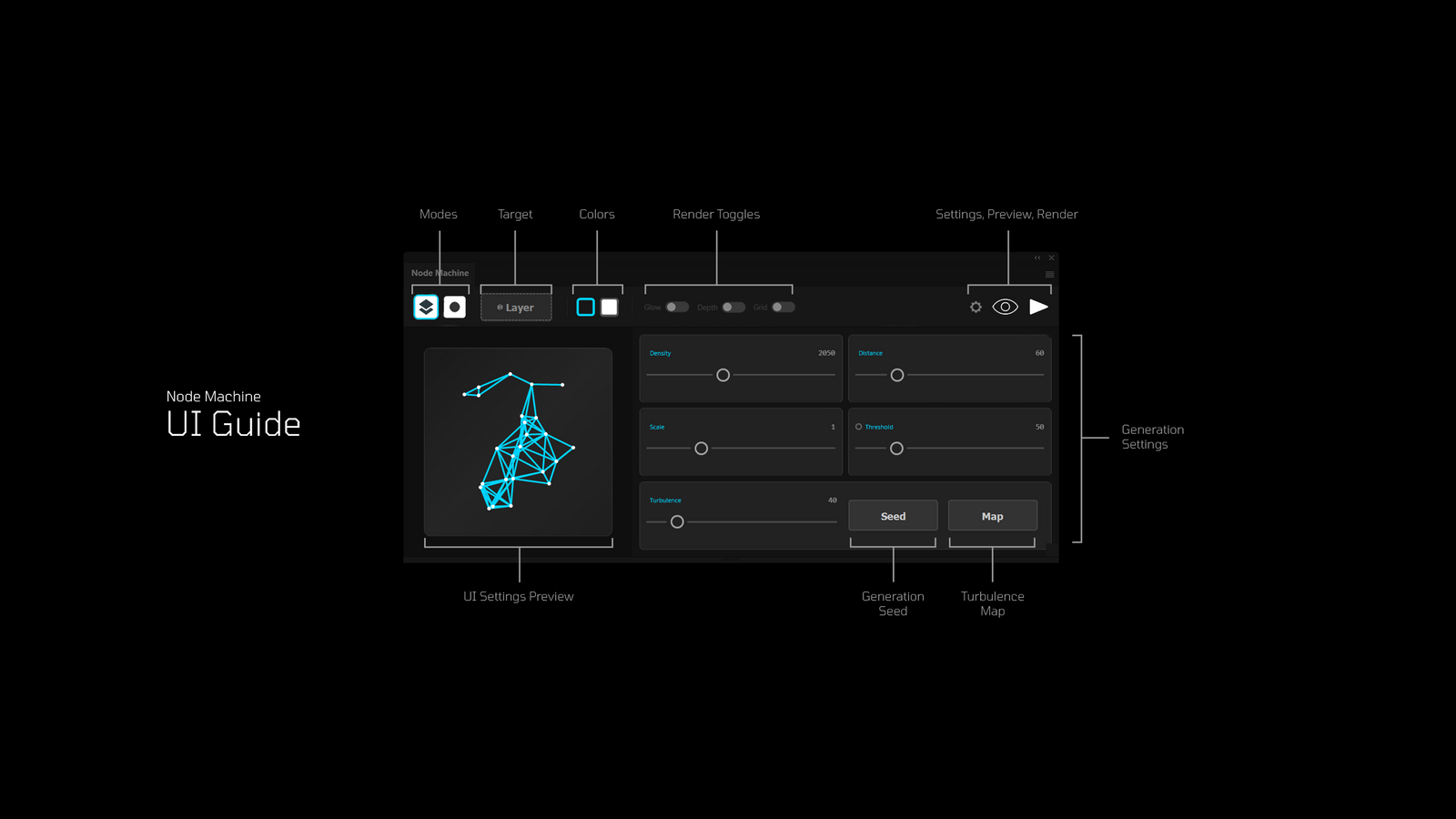This screenshot has height=819, width=1456.
Task: Toggle the Glow switch
Action: pyautogui.click(x=677, y=308)
